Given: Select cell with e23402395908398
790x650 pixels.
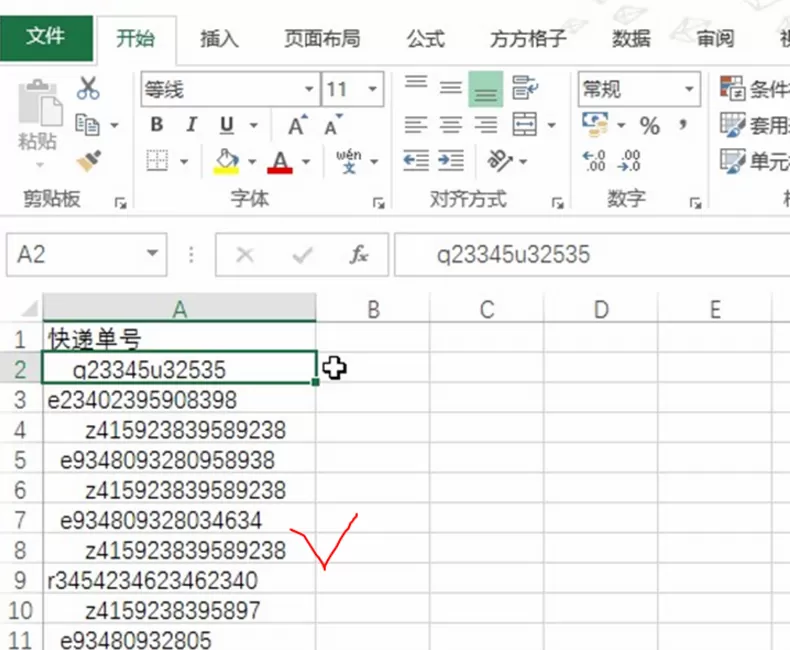Looking at the screenshot, I should (x=179, y=400).
